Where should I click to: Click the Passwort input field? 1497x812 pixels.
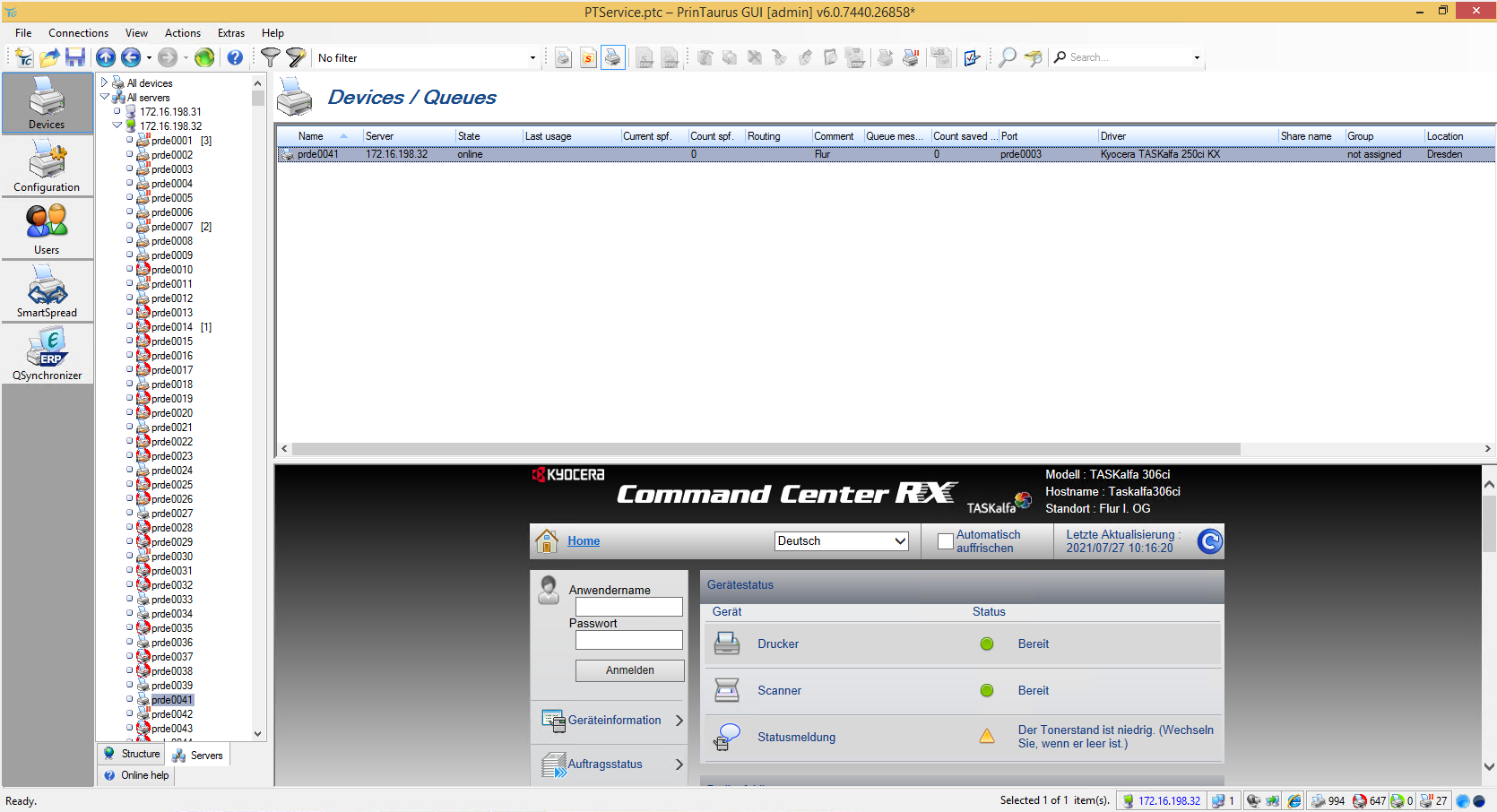628,640
